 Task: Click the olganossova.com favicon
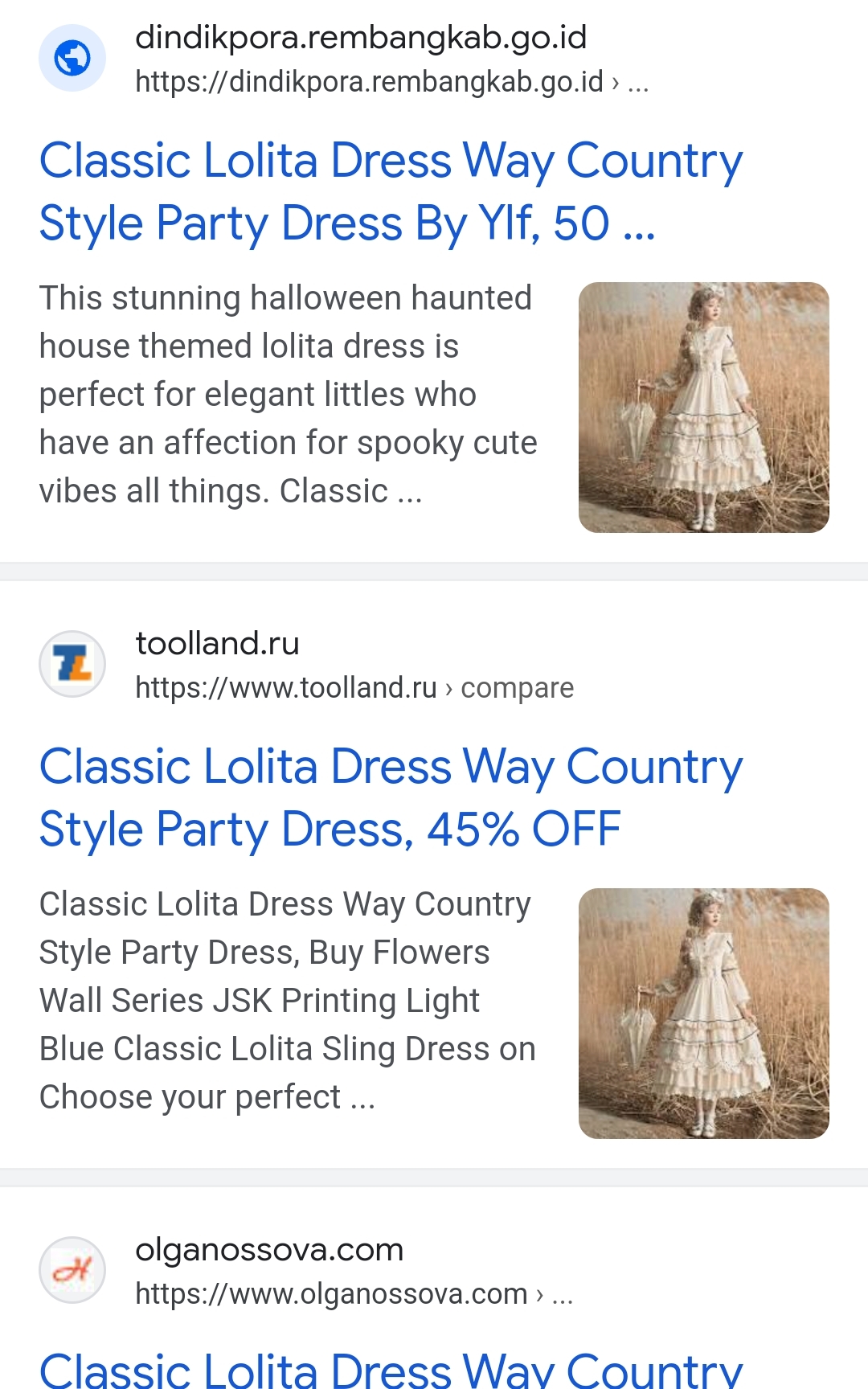72,1270
